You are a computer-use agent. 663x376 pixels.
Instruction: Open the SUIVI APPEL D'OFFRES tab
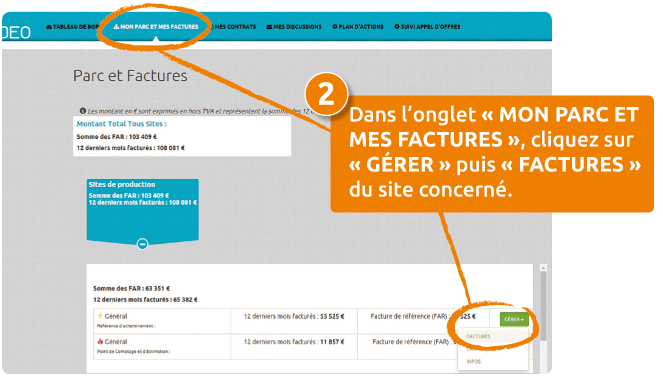[427, 27]
